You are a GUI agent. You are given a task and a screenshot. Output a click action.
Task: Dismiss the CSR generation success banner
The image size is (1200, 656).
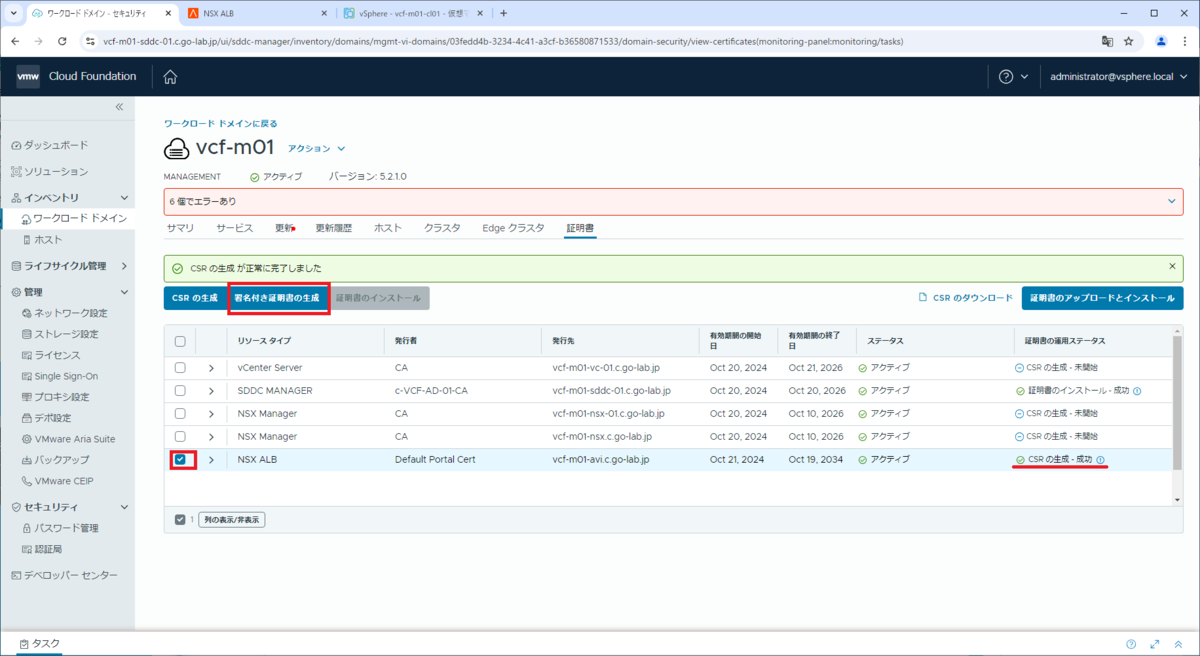click(1173, 267)
